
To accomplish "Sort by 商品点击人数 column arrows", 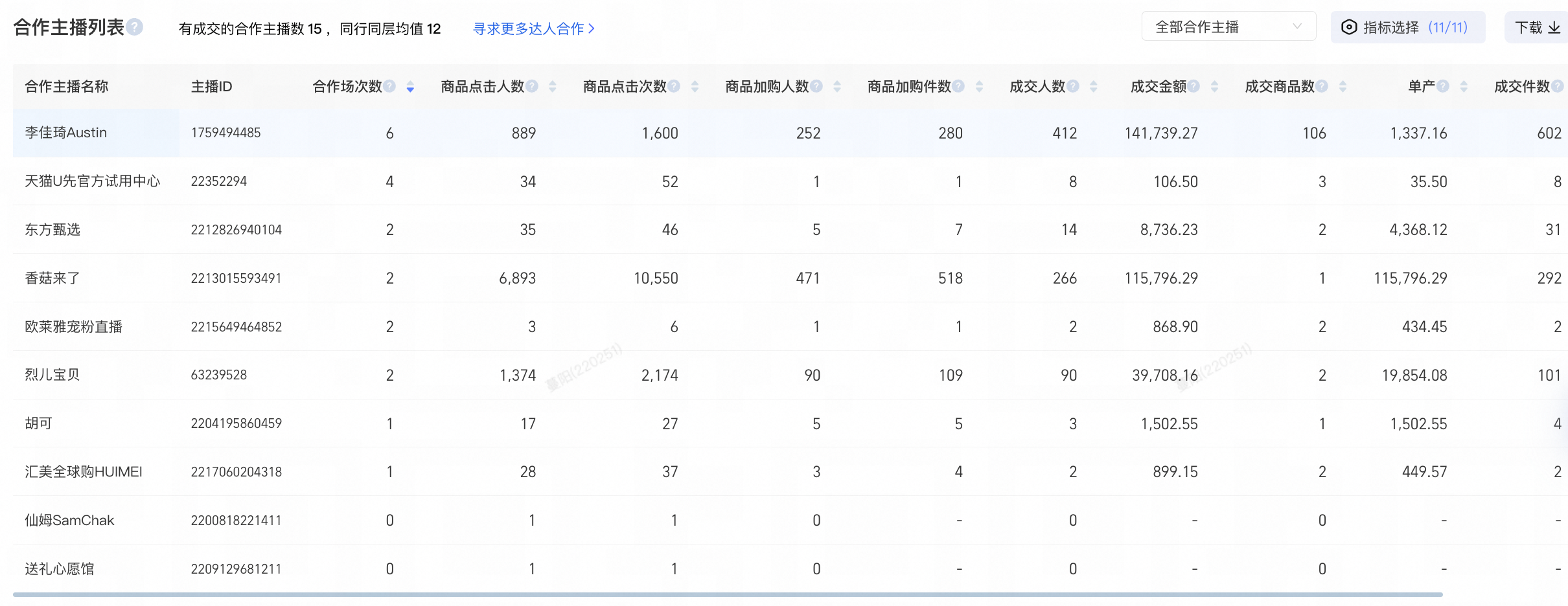I will 553,87.
